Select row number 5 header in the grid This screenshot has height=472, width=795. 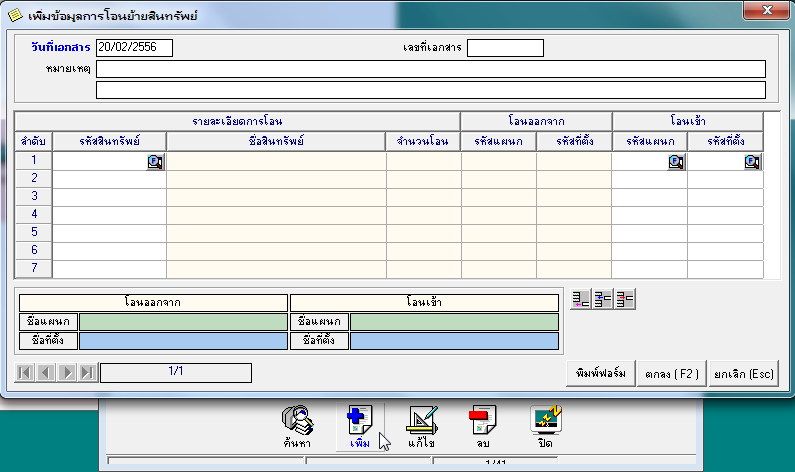[33, 233]
